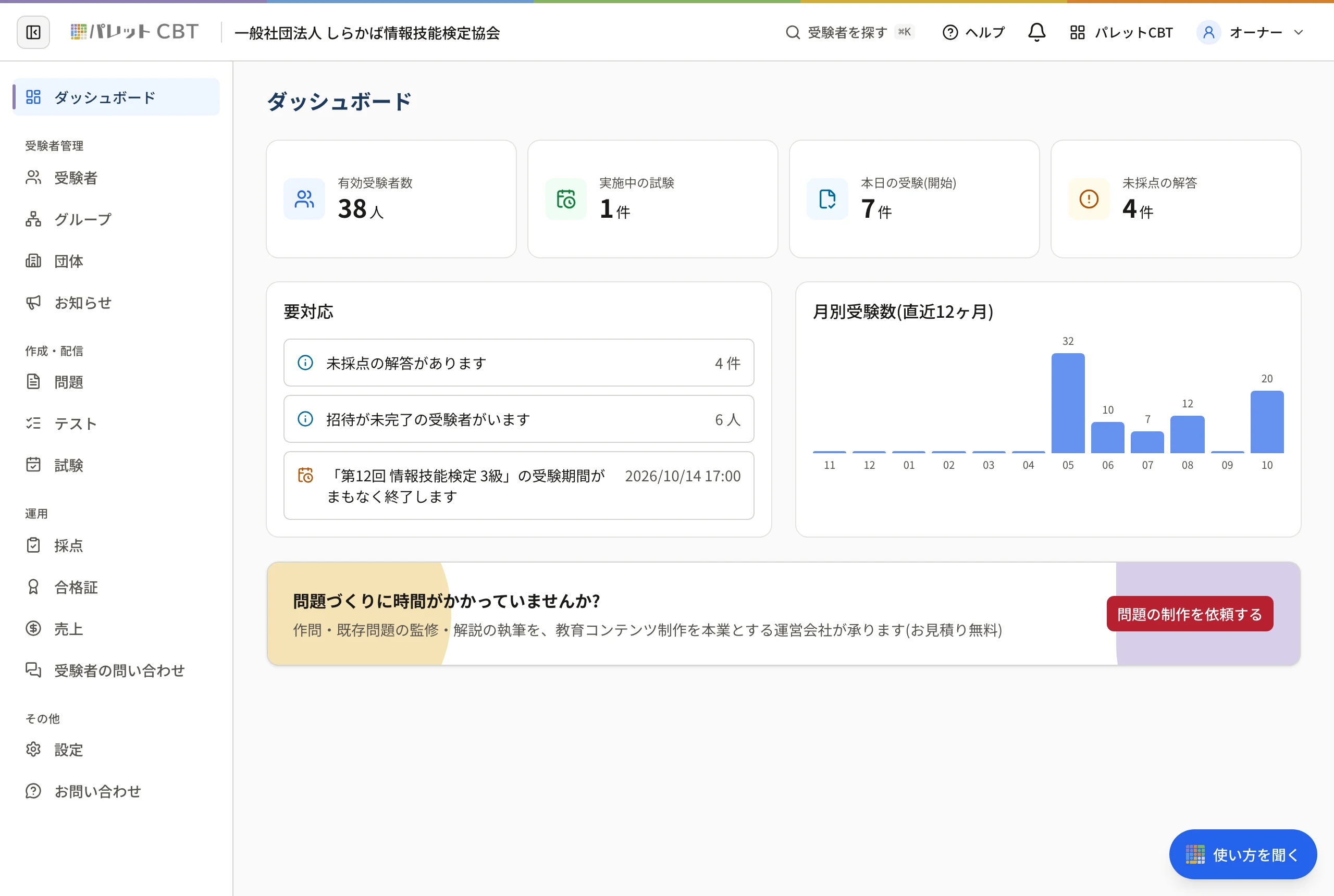Open 売上 in the sidebar

coord(116,629)
